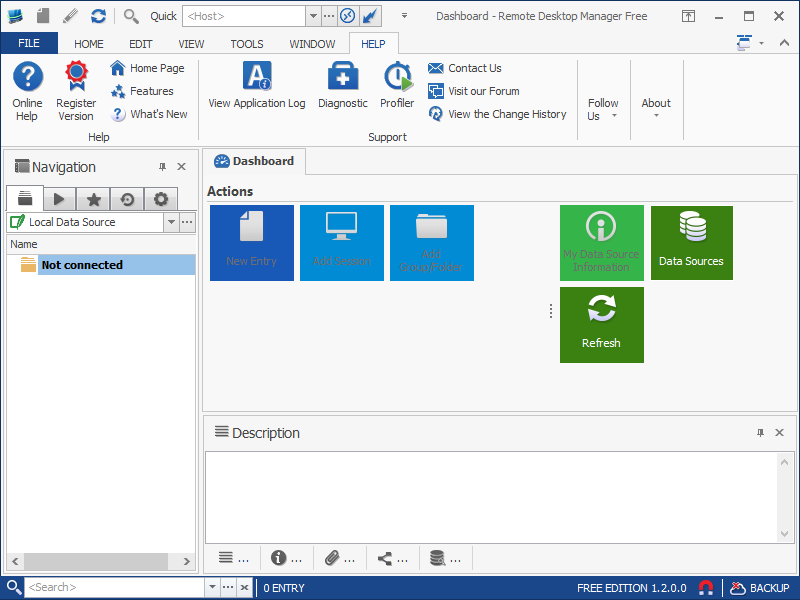Click the new entry icon in title bar
Image resolution: width=800 pixels, height=600 pixels.
click(x=43, y=16)
